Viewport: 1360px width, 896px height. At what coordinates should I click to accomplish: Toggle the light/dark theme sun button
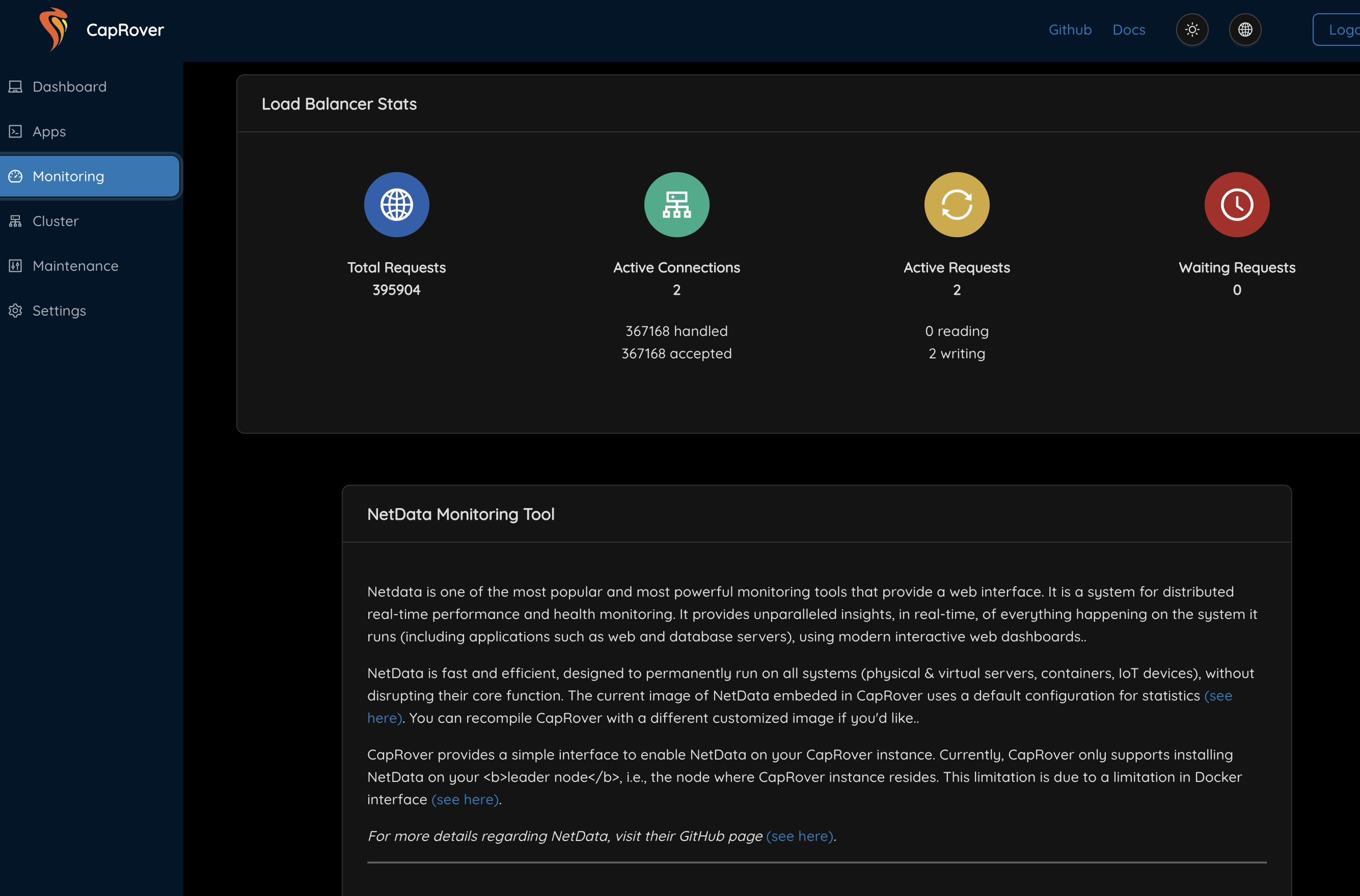click(x=1192, y=30)
